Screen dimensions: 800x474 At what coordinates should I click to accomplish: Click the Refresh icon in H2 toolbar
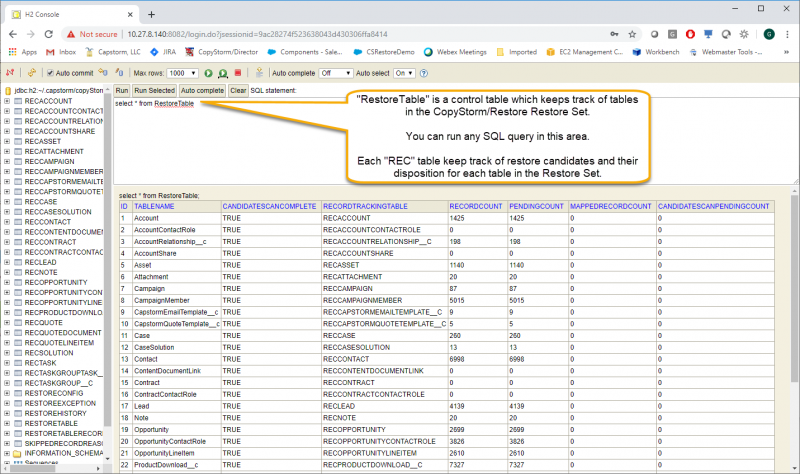(32, 73)
